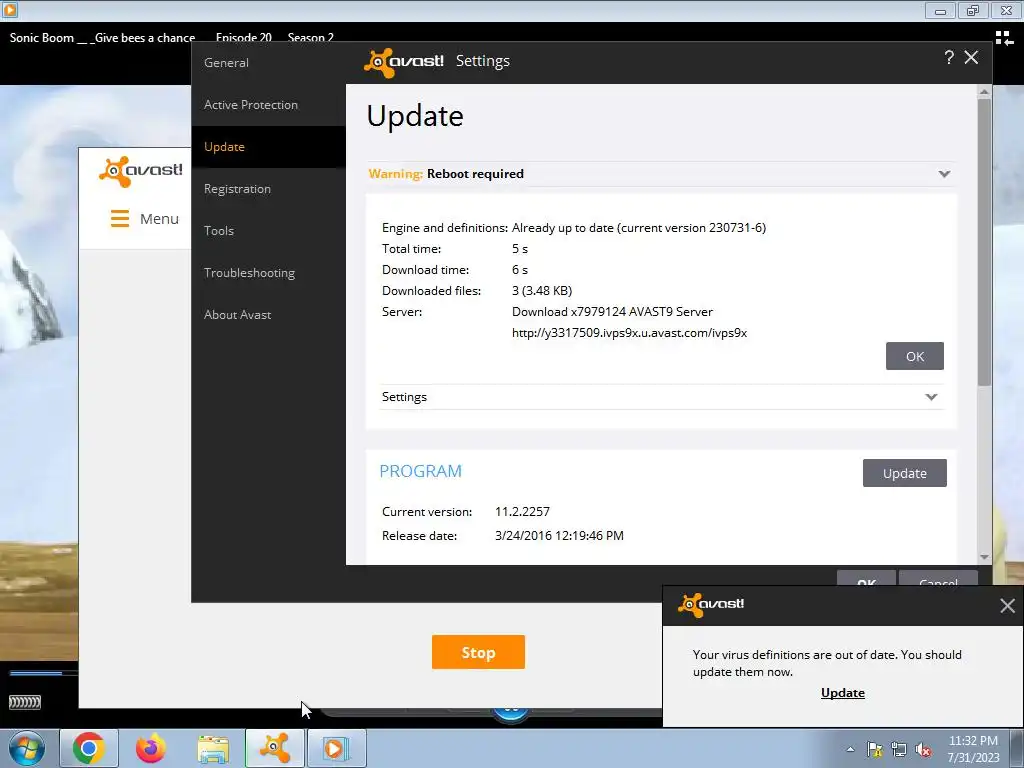Click the server URL text

[629, 333]
